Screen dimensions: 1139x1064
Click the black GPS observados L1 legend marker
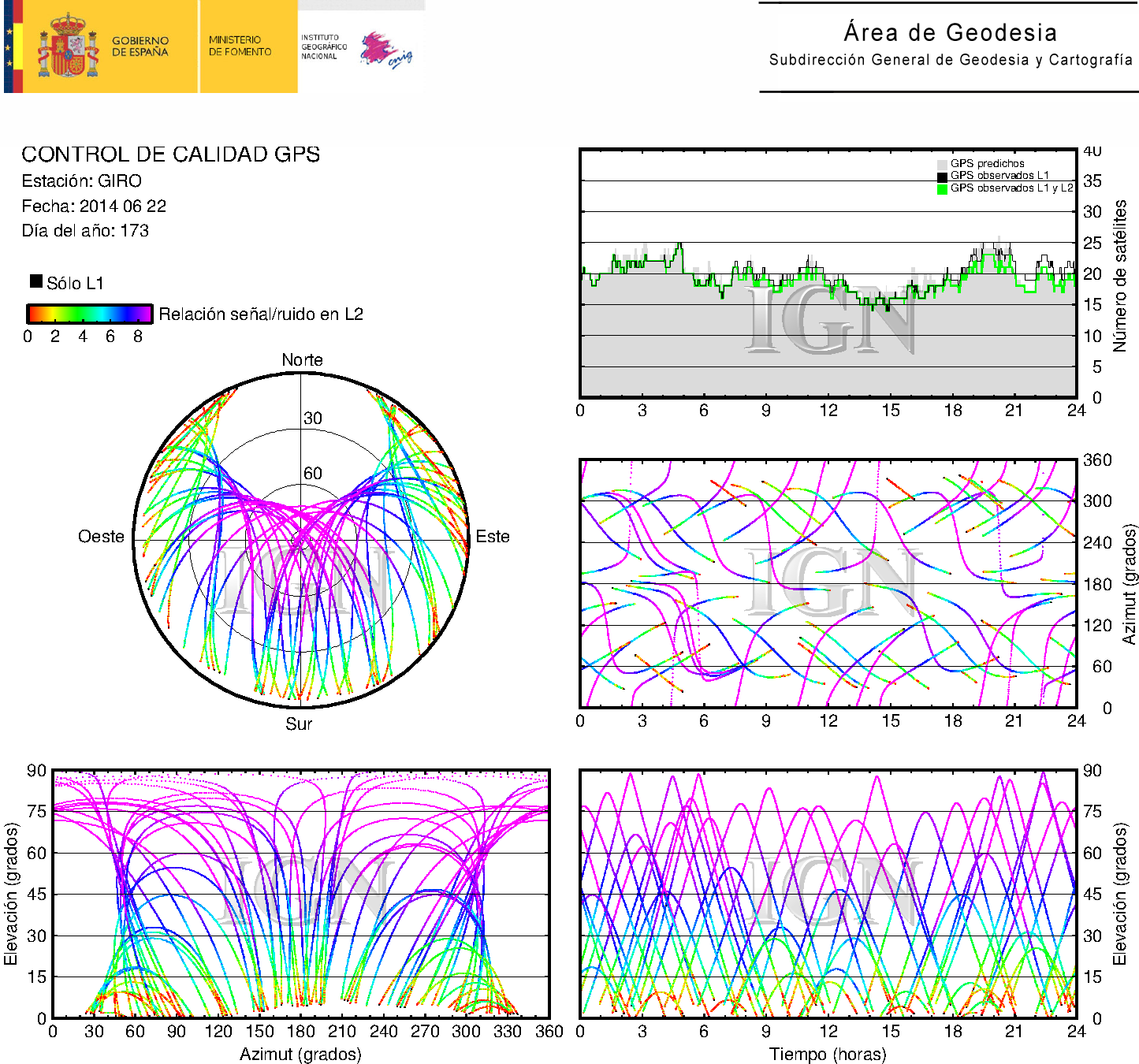[x=942, y=177]
